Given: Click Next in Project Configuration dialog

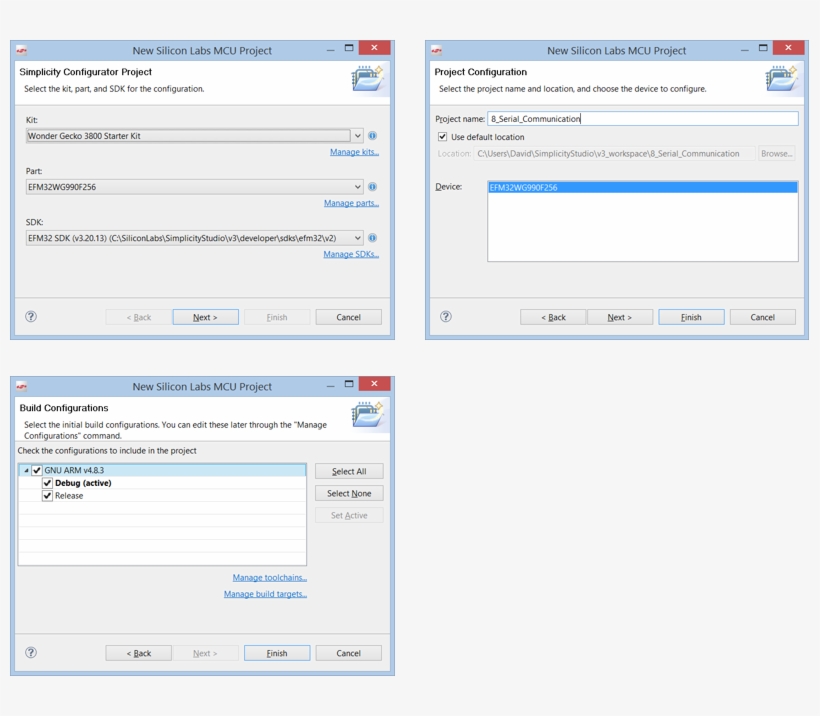Looking at the screenshot, I should click(x=620, y=317).
